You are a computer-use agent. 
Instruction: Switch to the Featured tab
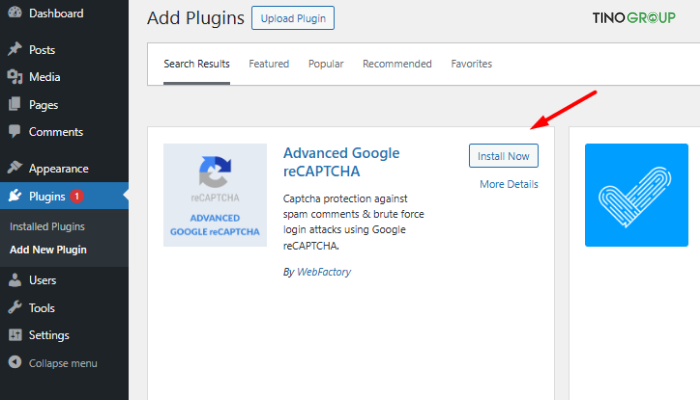pyautogui.click(x=269, y=64)
